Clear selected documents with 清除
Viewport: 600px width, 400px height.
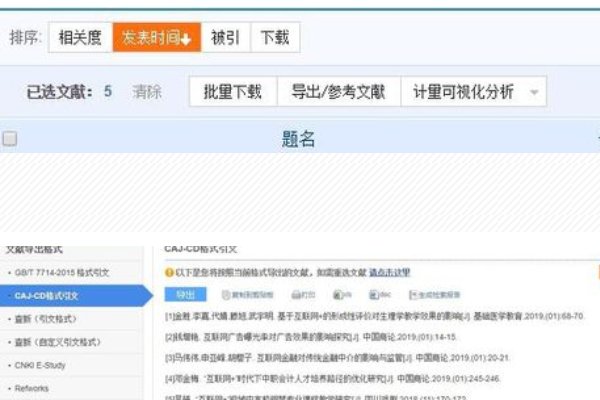pos(147,92)
